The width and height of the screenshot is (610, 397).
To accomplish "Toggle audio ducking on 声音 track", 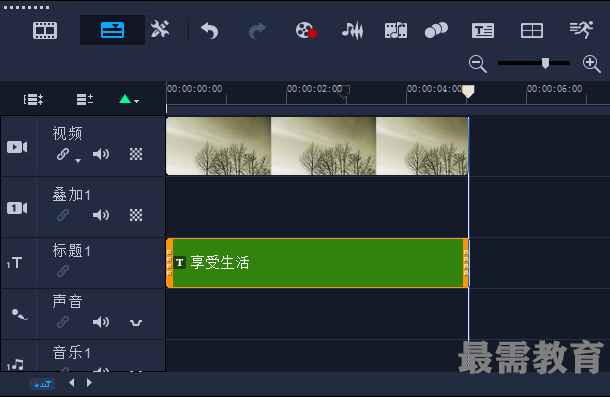I will click(136, 323).
